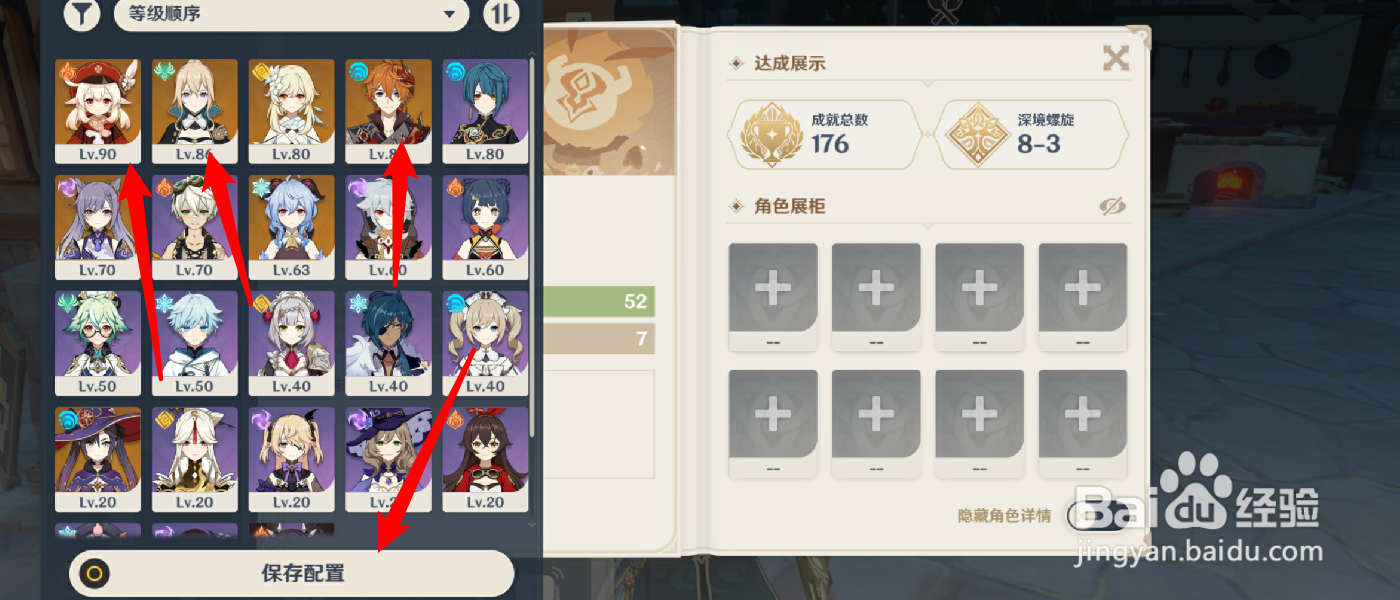1400x600 pixels.
Task: Add character to first showcase slot
Action: 773,297
